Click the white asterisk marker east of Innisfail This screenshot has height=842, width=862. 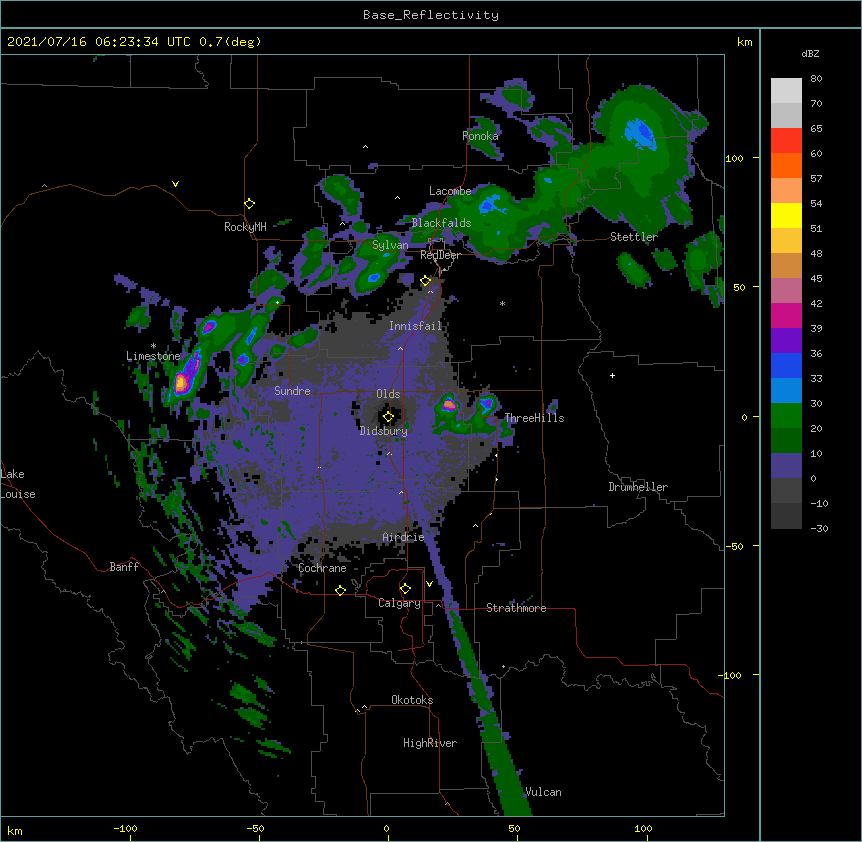coord(502,303)
